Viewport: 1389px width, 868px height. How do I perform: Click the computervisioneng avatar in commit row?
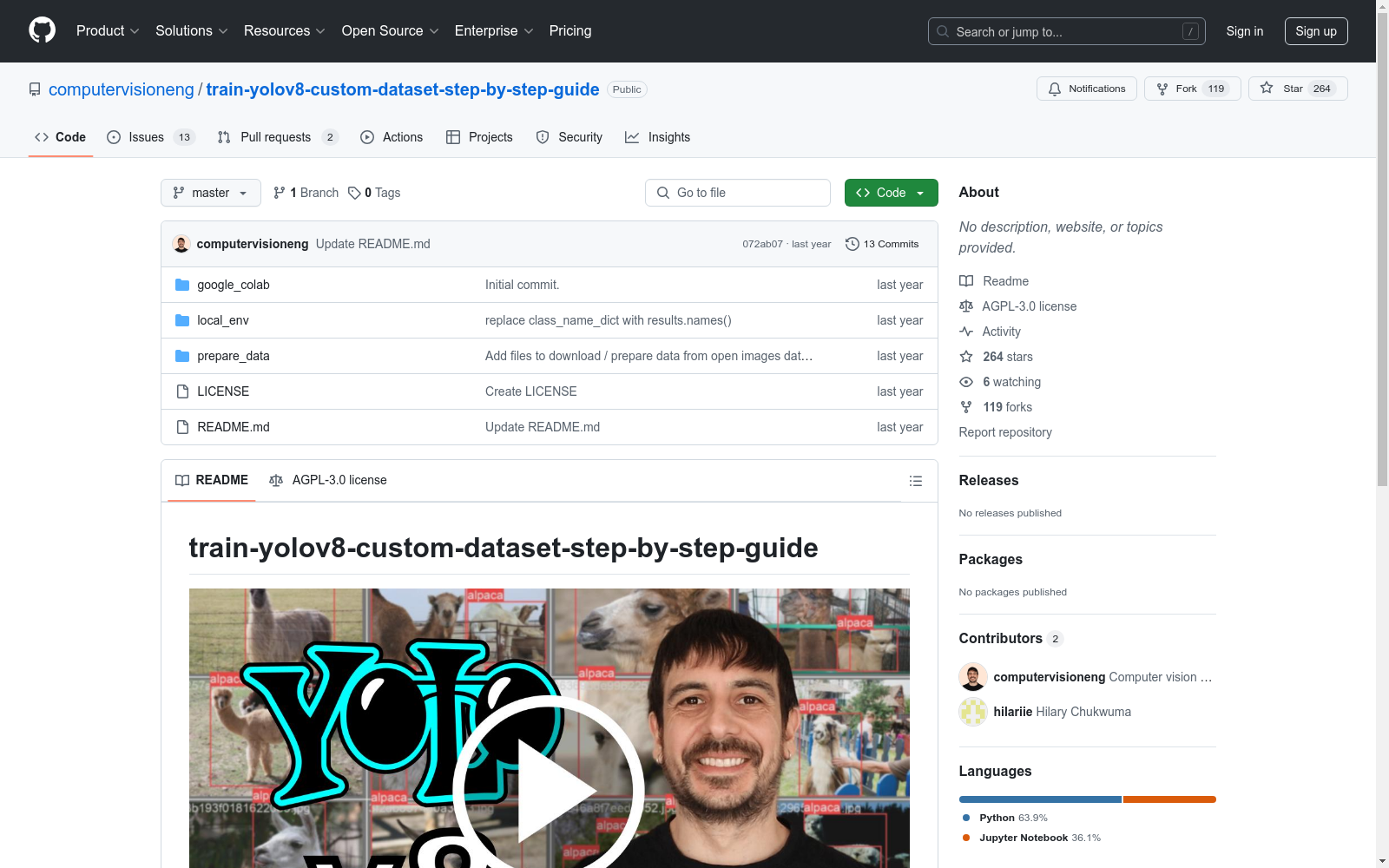click(x=181, y=244)
